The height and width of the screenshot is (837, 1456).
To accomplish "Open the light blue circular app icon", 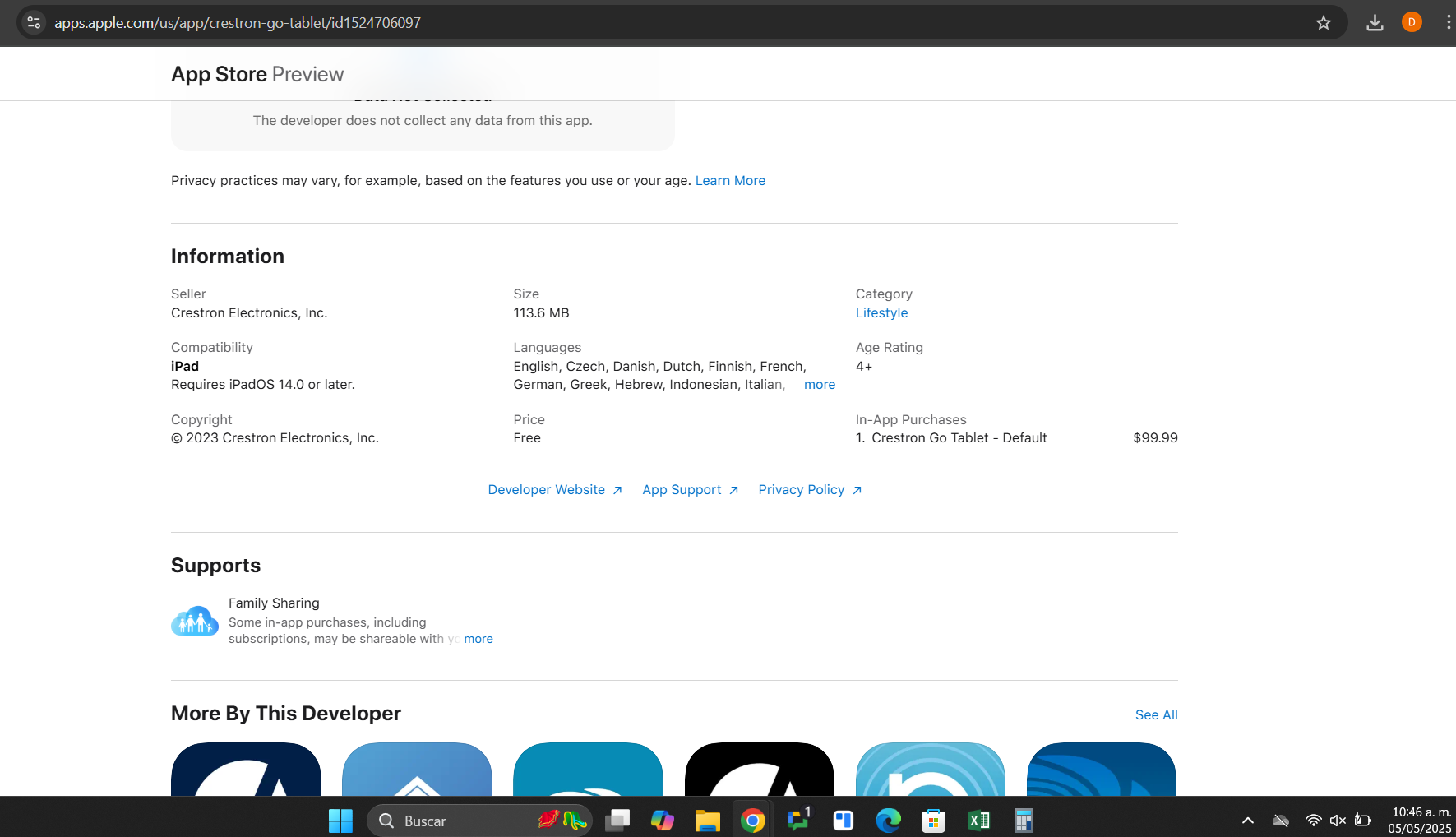I will tap(930, 769).
